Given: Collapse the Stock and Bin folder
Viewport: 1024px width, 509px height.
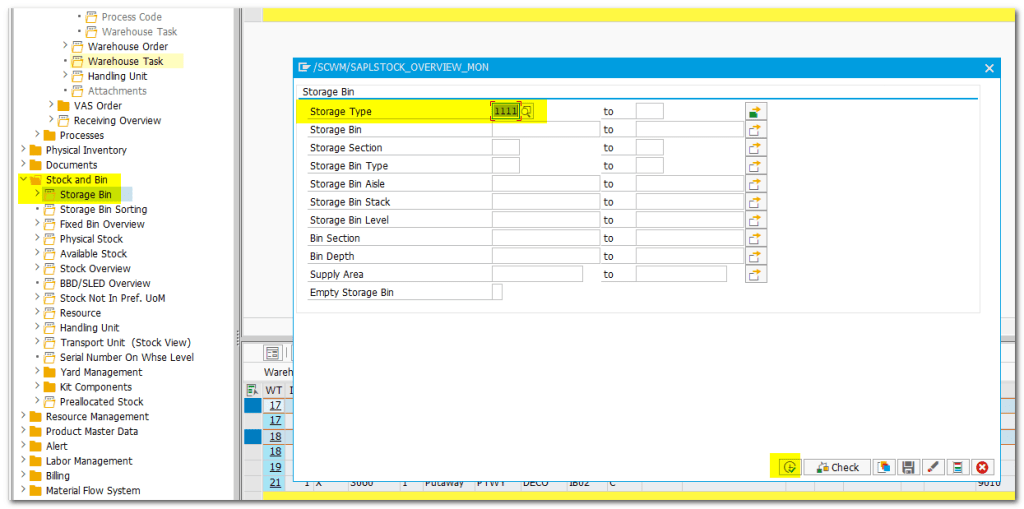Looking at the screenshot, I should coord(24,180).
